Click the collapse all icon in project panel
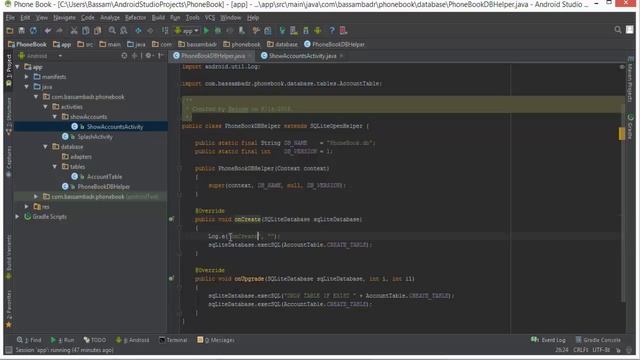Viewport: 640px width, 360px height. 134,56
